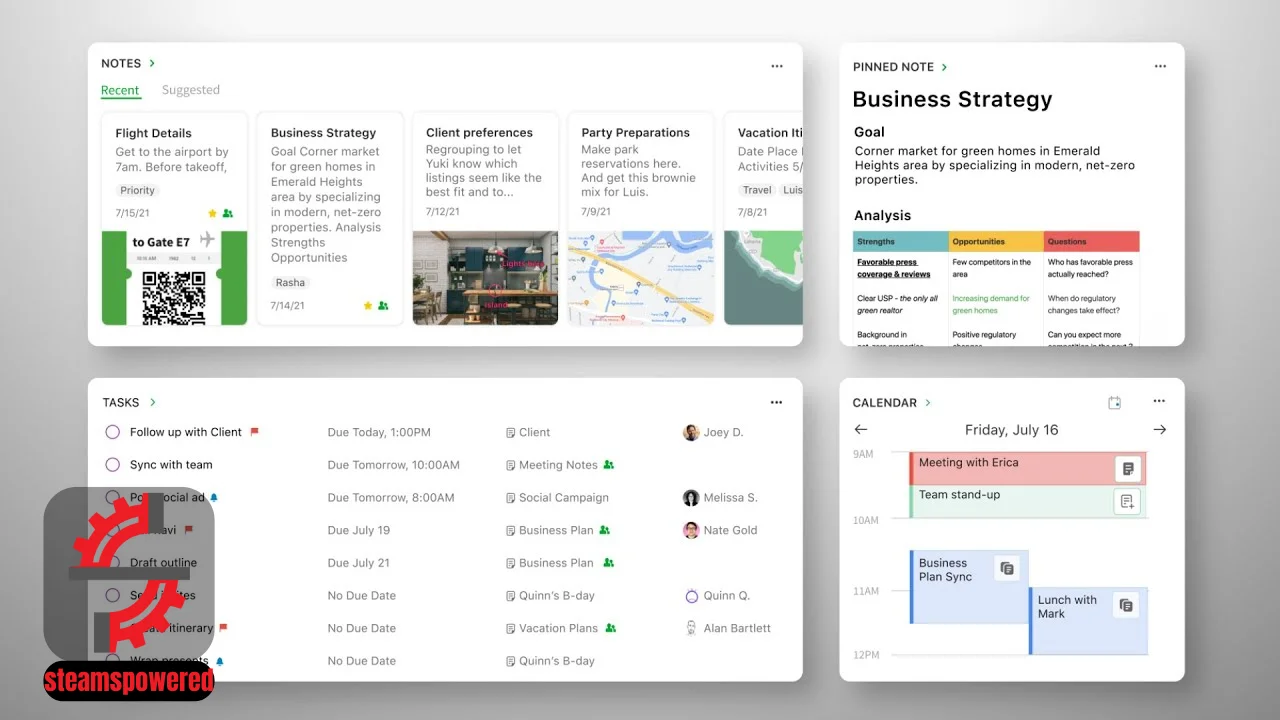Check off Sync with team task

(112, 465)
